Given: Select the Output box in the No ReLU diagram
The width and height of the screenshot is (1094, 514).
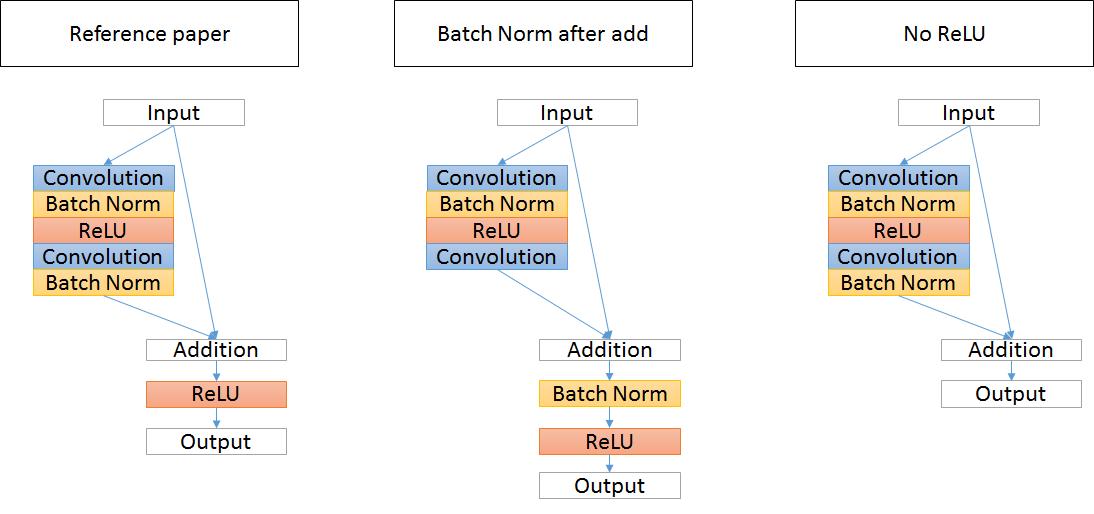Looking at the screenshot, I should pos(1011,394).
